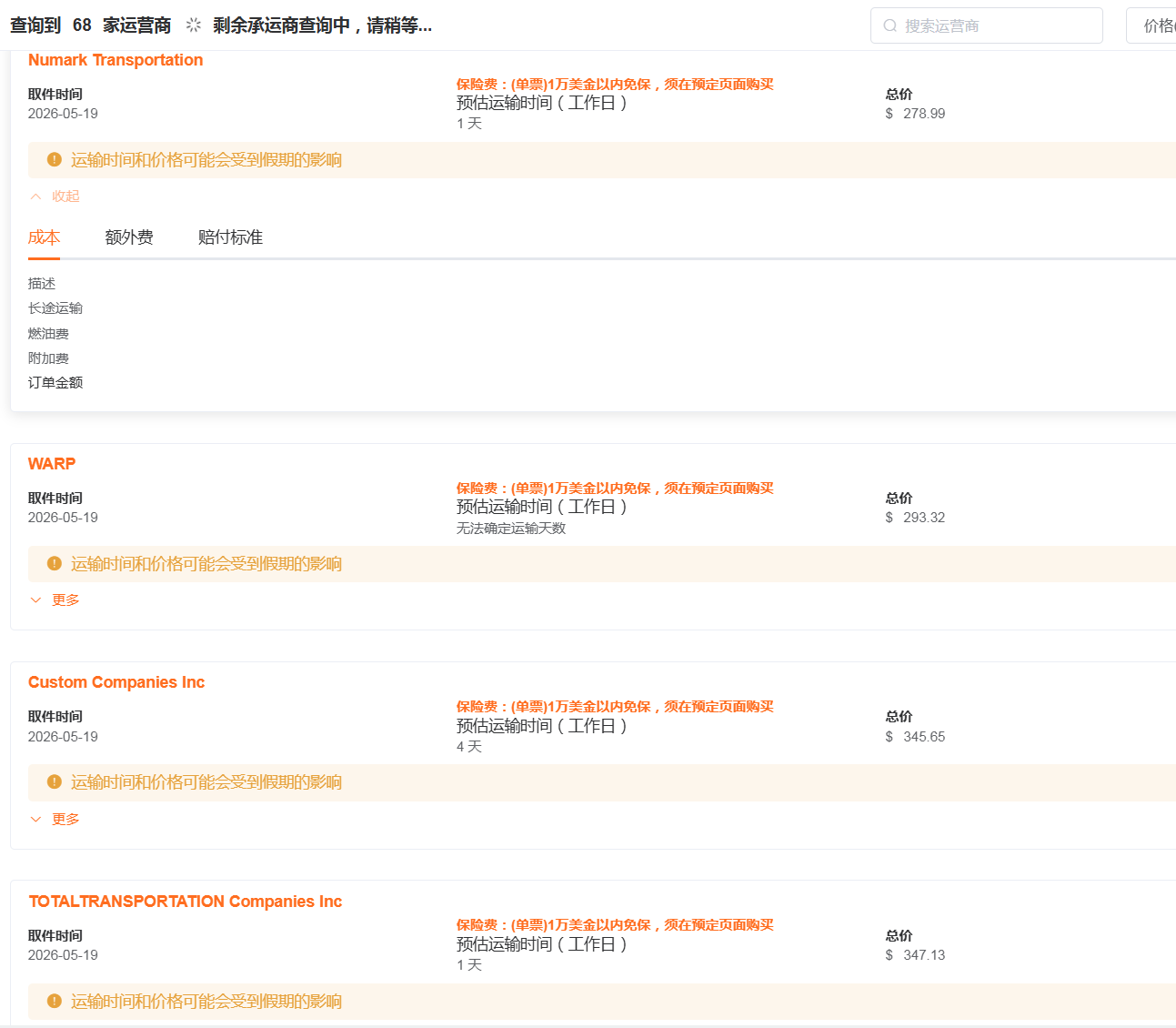Image resolution: width=1176 pixels, height=1028 pixels.
Task: Click warning icon in Numark Transportation notice
Action: coord(54,159)
